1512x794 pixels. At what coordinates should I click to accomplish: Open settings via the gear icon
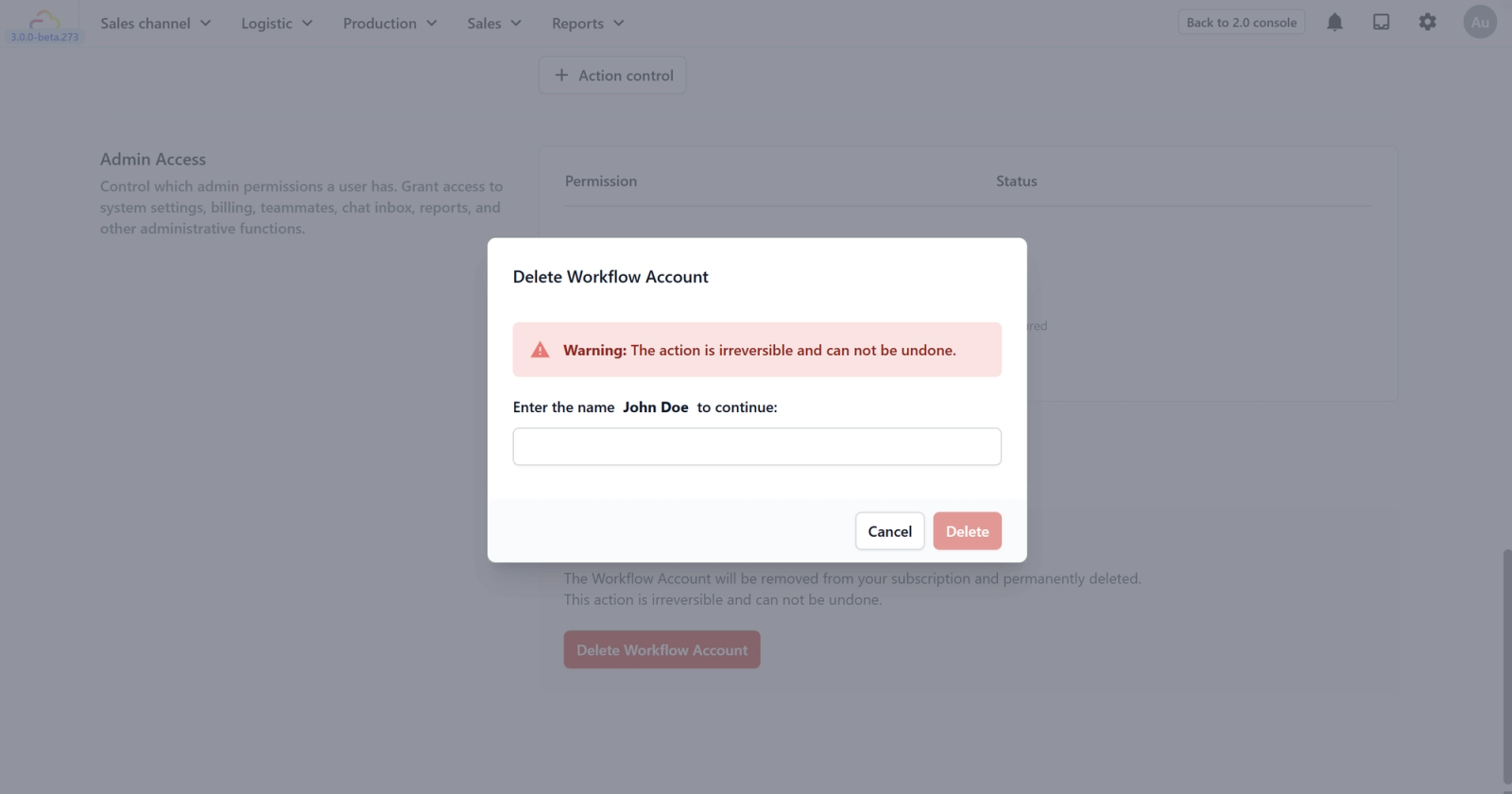(x=1428, y=22)
